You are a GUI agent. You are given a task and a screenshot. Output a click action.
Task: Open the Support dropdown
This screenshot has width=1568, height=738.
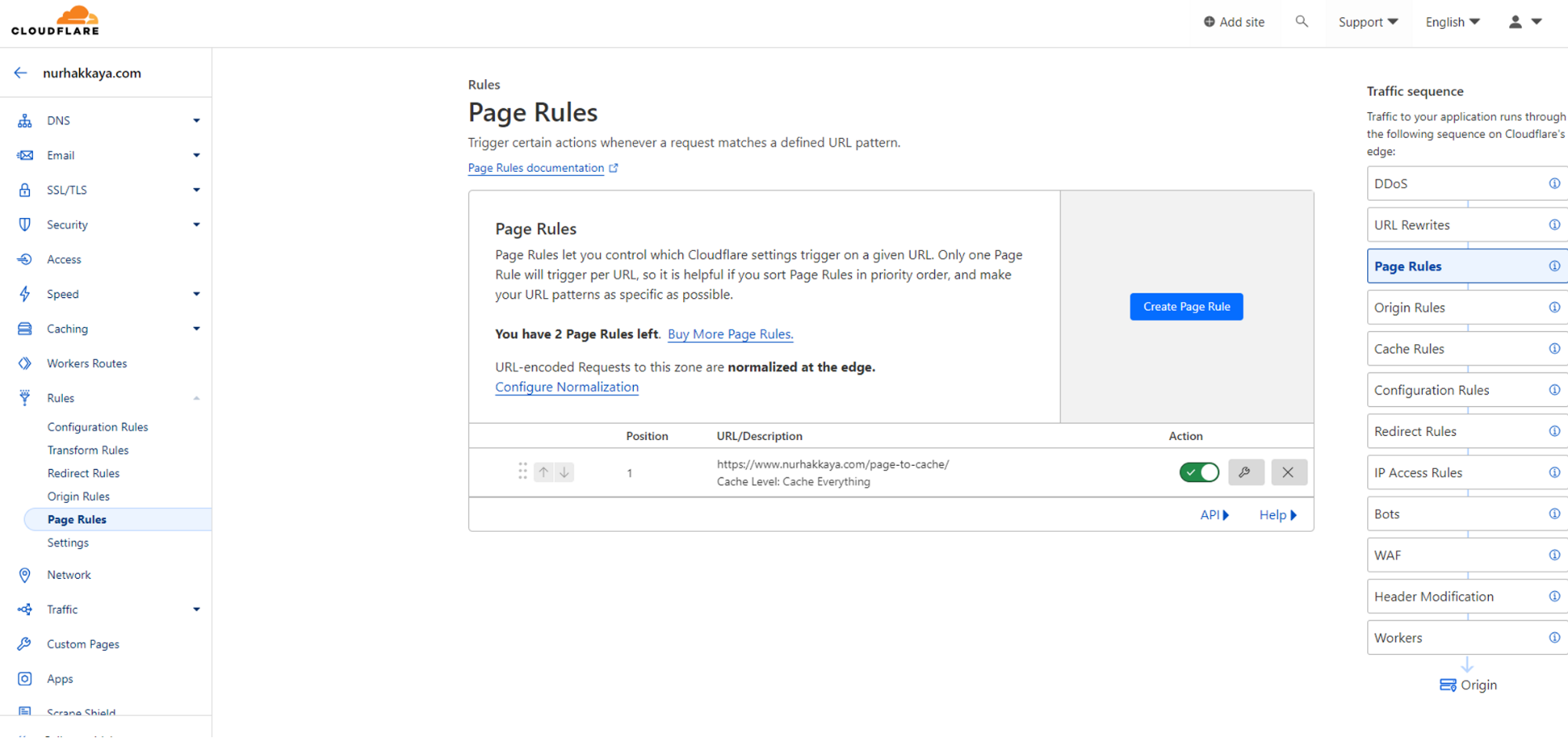pos(1368,22)
